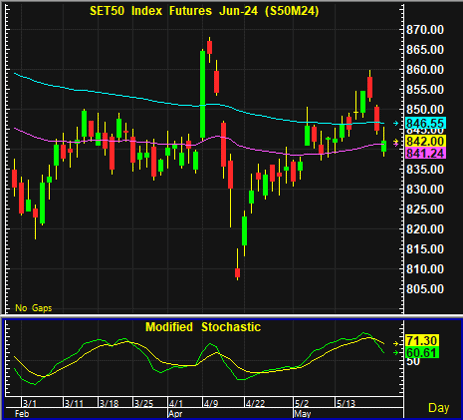Image resolution: width=463 pixels, height=420 pixels.
Task: Click the 3/1 date axis label
Action: tap(30, 403)
